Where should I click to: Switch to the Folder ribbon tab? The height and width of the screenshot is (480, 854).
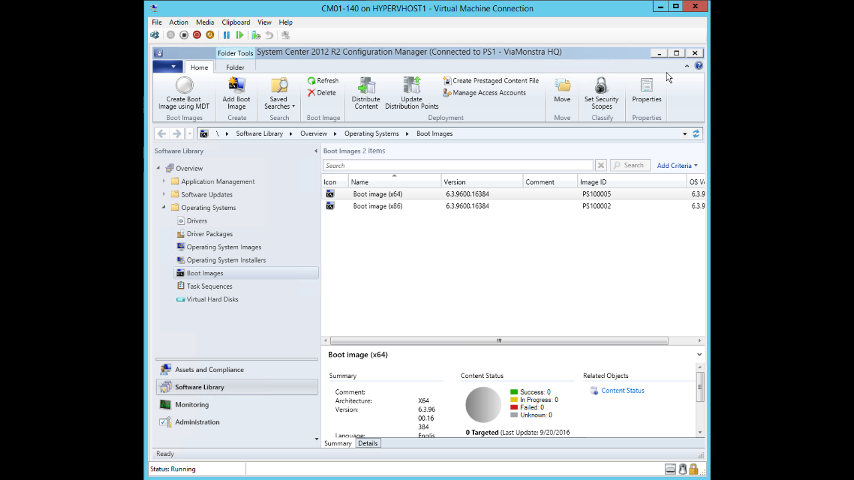(234, 68)
